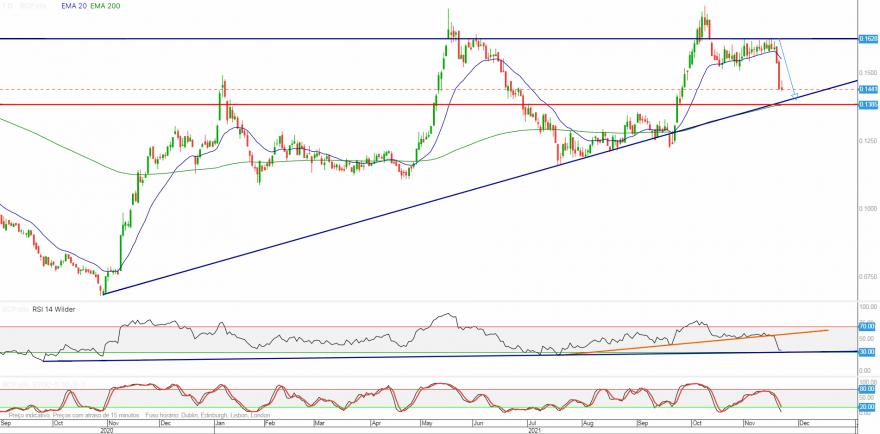Click the Jun label on time axis
This screenshot has height=434, width=880.
click(478, 423)
